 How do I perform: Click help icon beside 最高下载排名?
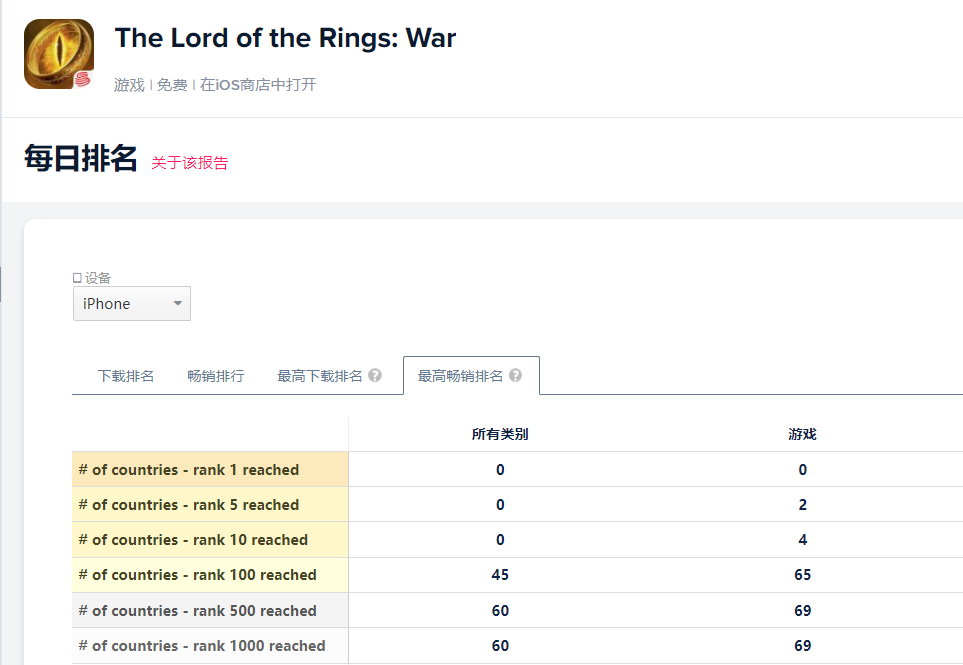(x=375, y=376)
